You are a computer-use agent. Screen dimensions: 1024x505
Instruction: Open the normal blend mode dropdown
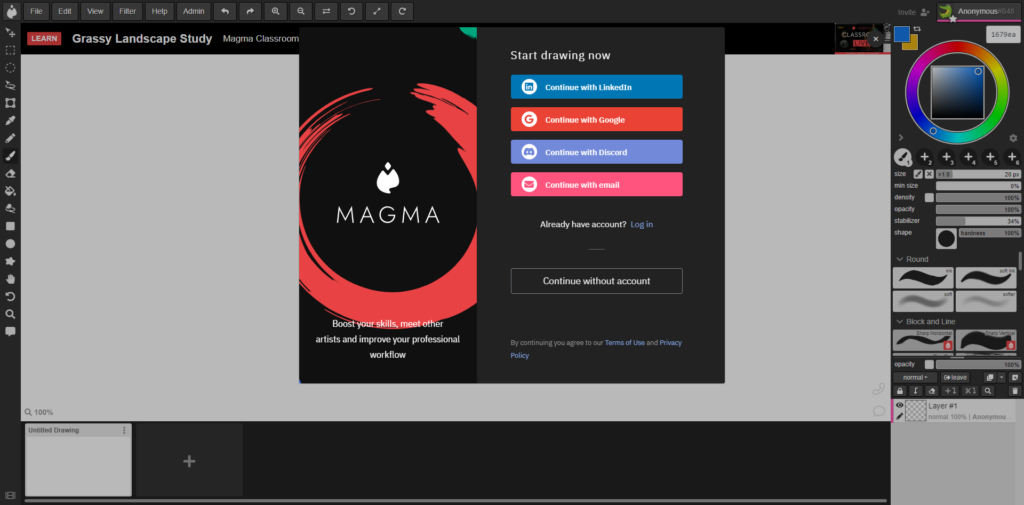(914, 377)
